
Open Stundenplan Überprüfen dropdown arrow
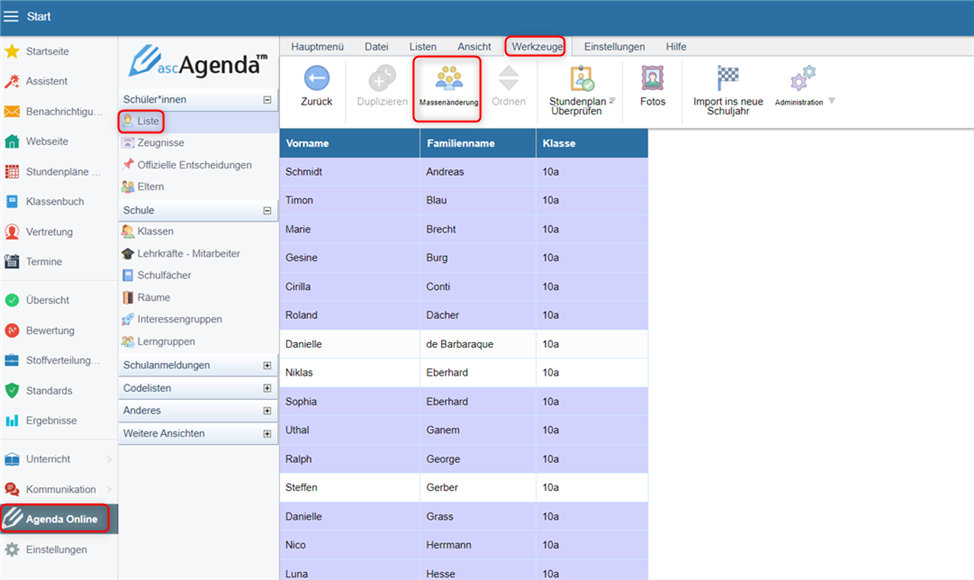click(x=612, y=101)
